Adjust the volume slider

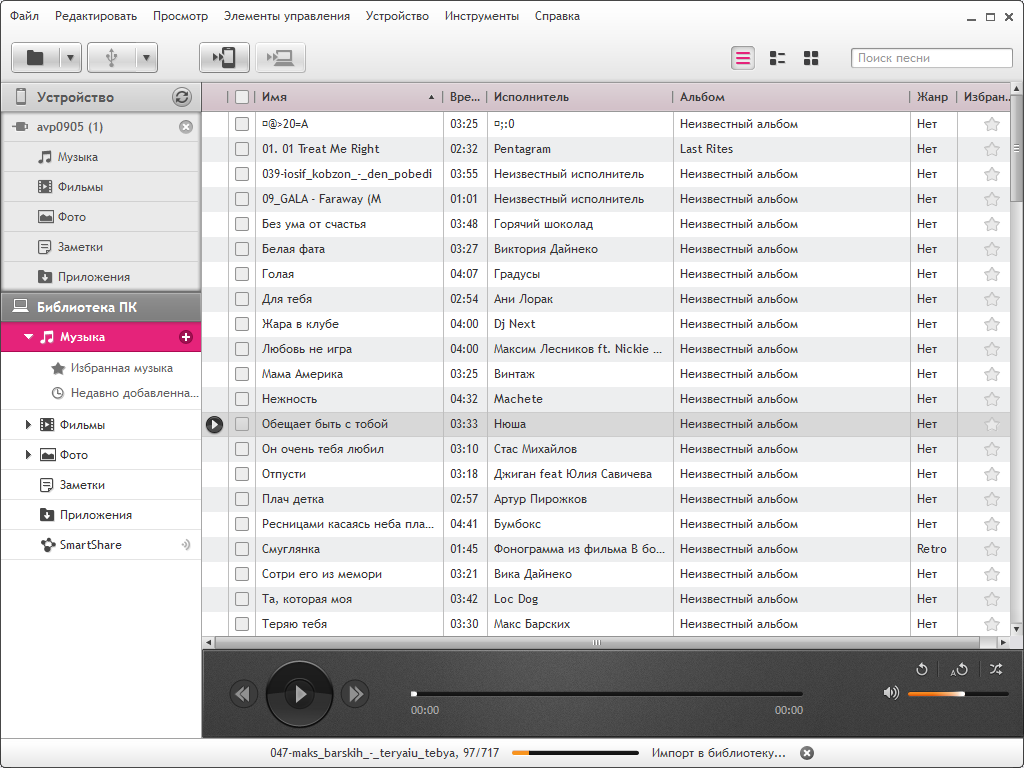(958, 694)
